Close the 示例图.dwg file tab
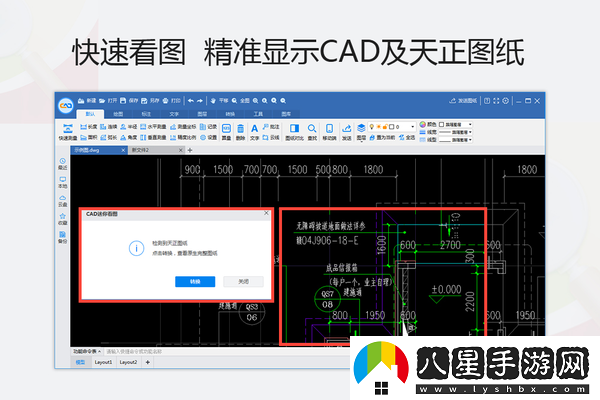The width and height of the screenshot is (600, 400). click(x=123, y=150)
